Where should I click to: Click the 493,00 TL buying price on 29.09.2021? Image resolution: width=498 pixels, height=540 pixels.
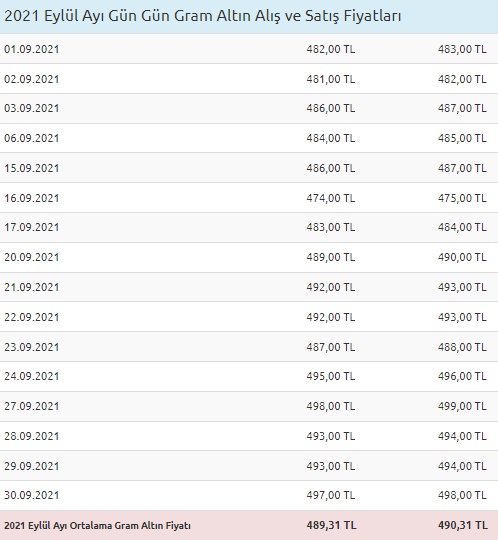tap(331, 466)
